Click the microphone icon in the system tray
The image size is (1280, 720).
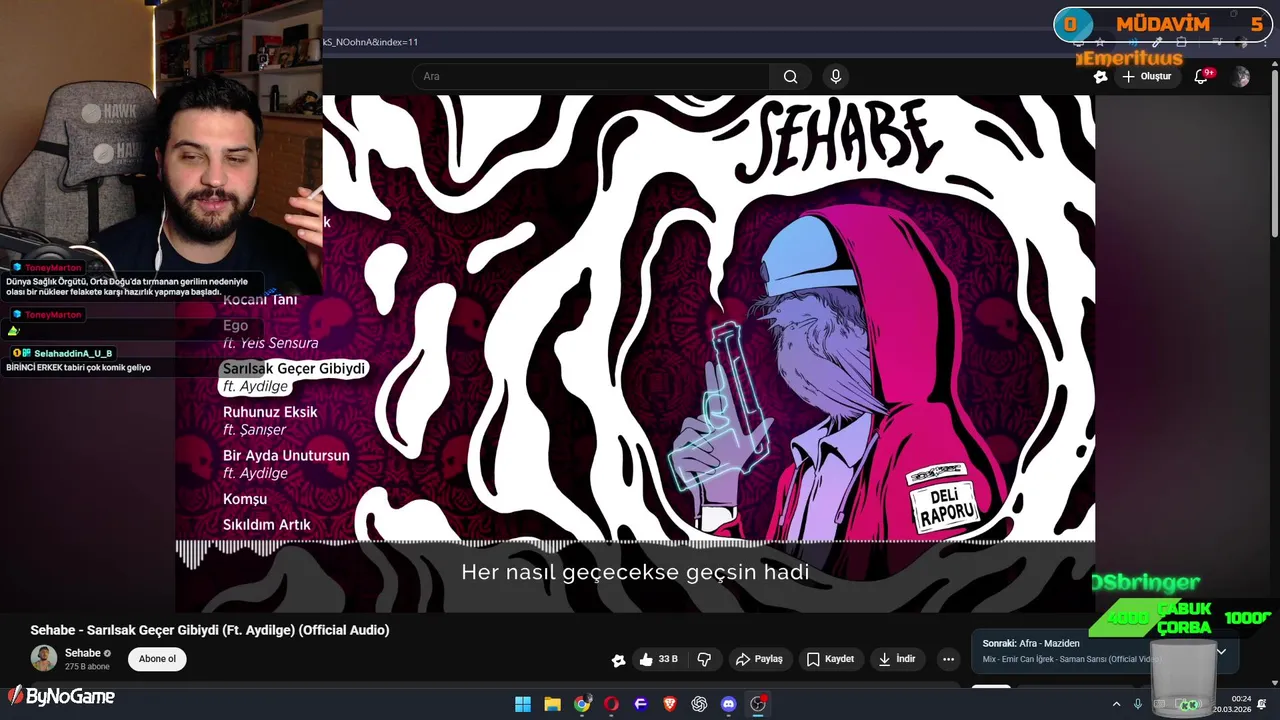coord(1138,704)
